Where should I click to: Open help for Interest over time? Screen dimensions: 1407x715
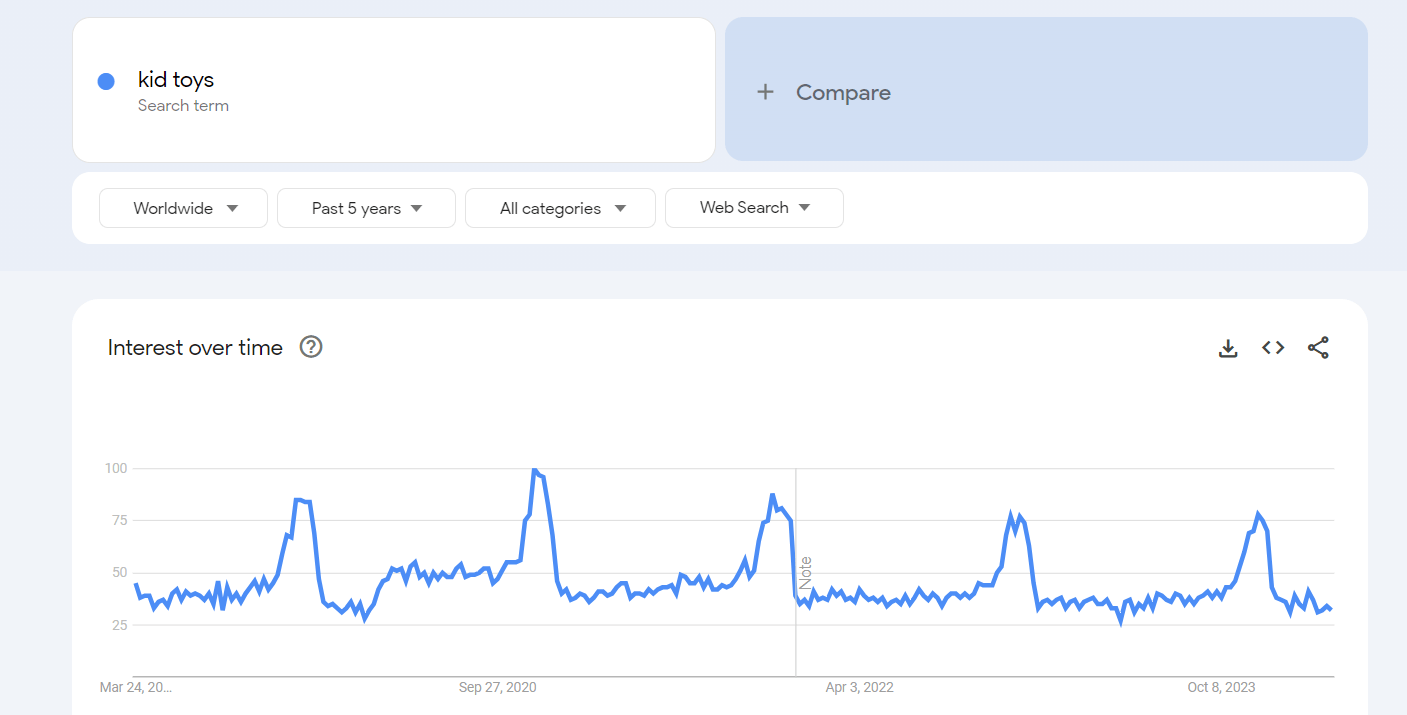tap(311, 347)
